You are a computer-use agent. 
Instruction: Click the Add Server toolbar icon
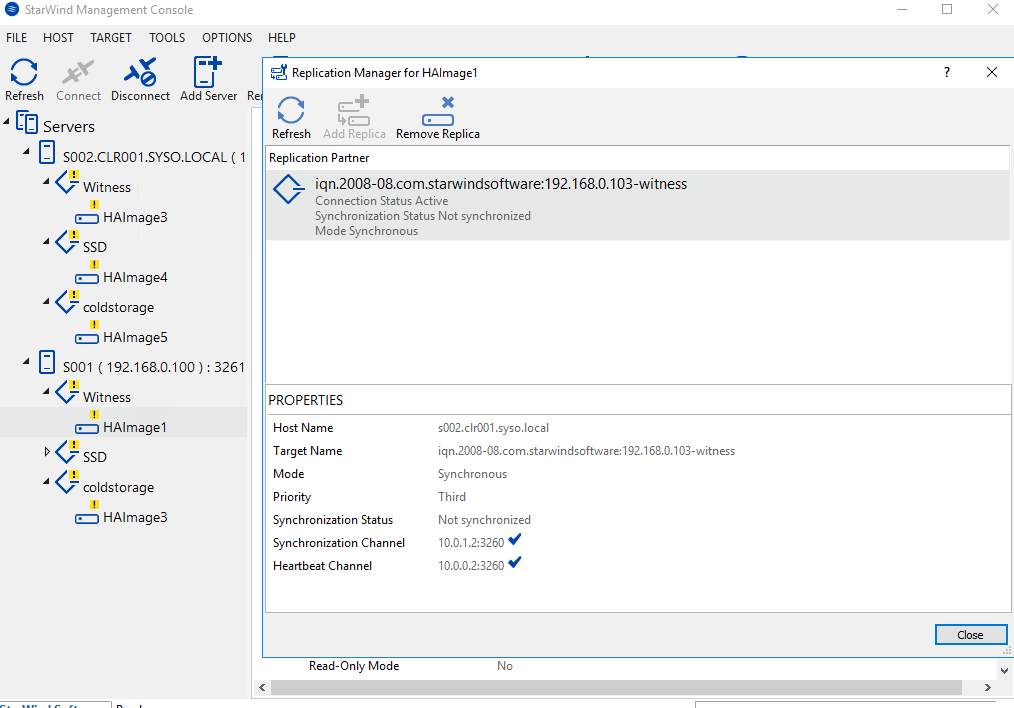(208, 72)
